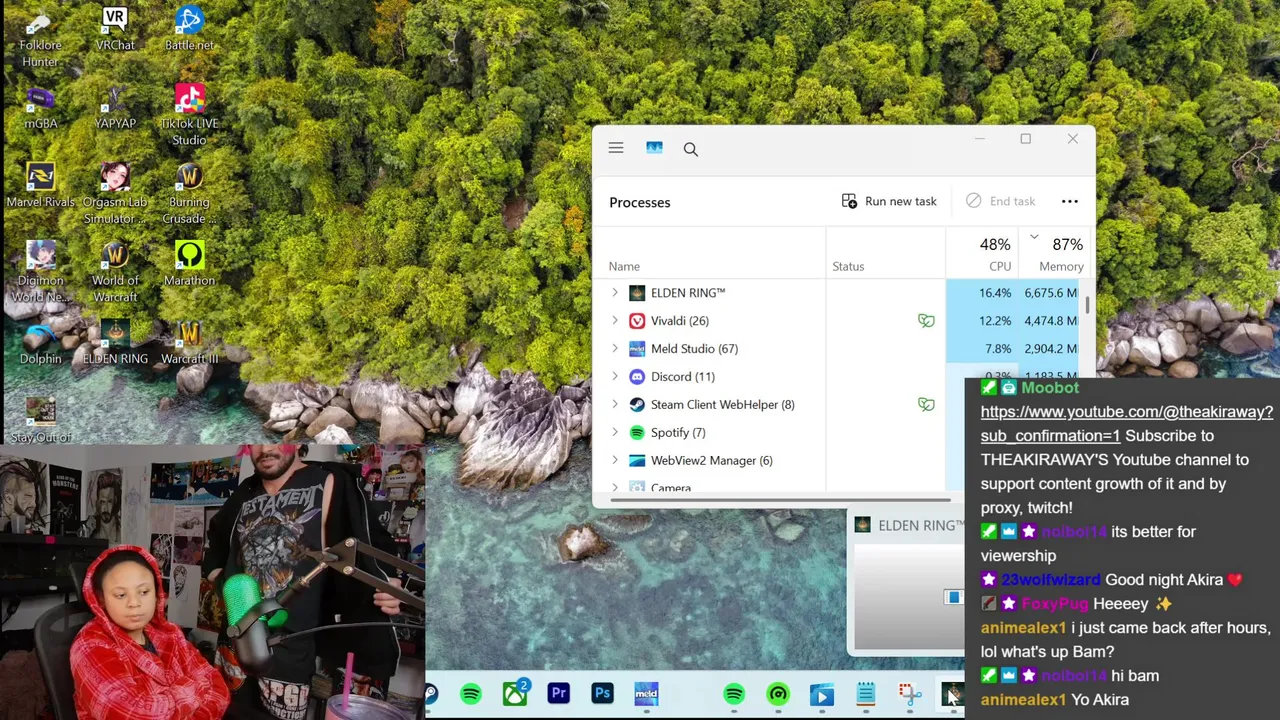
Task: Click Vivaldi's efficiency mode leaf icon
Action: pyautogui.click(x=926, y=321)
